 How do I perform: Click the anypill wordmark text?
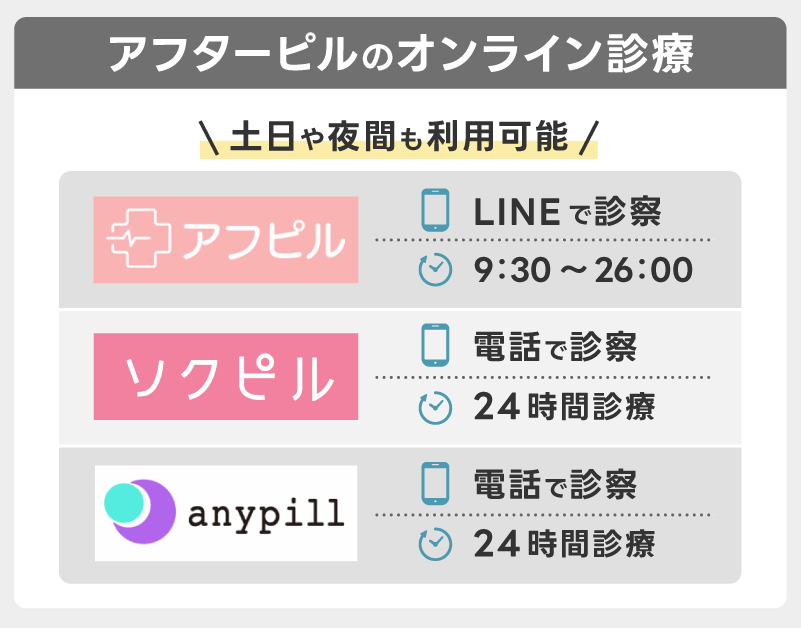(x=265, y=514)
